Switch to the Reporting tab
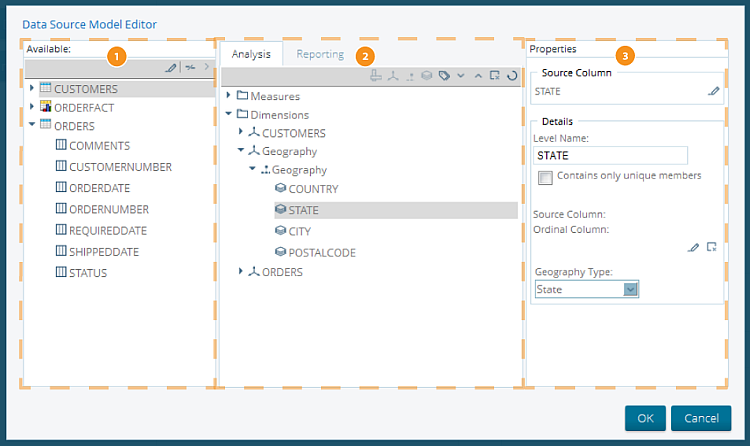 (x=319, y=54)
